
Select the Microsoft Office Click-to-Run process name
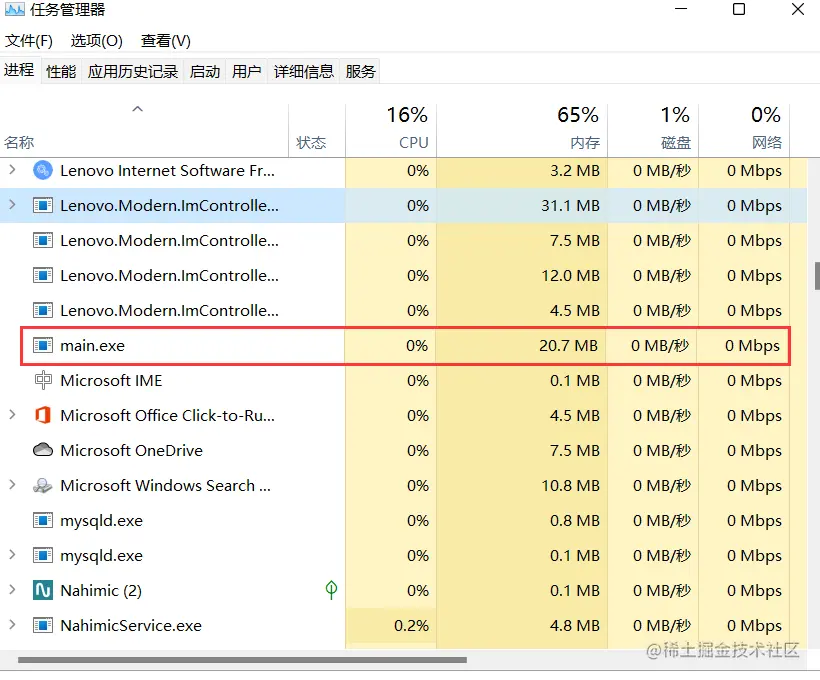tap(167, 415)
